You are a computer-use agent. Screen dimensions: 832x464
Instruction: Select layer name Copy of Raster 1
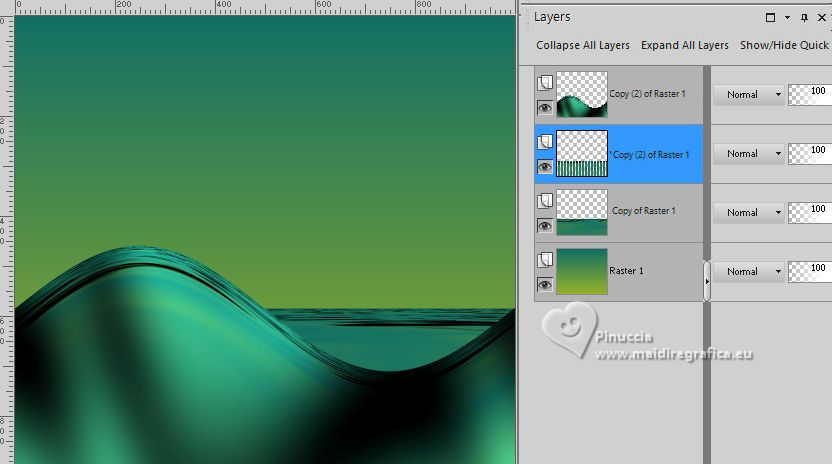[644, 211]
